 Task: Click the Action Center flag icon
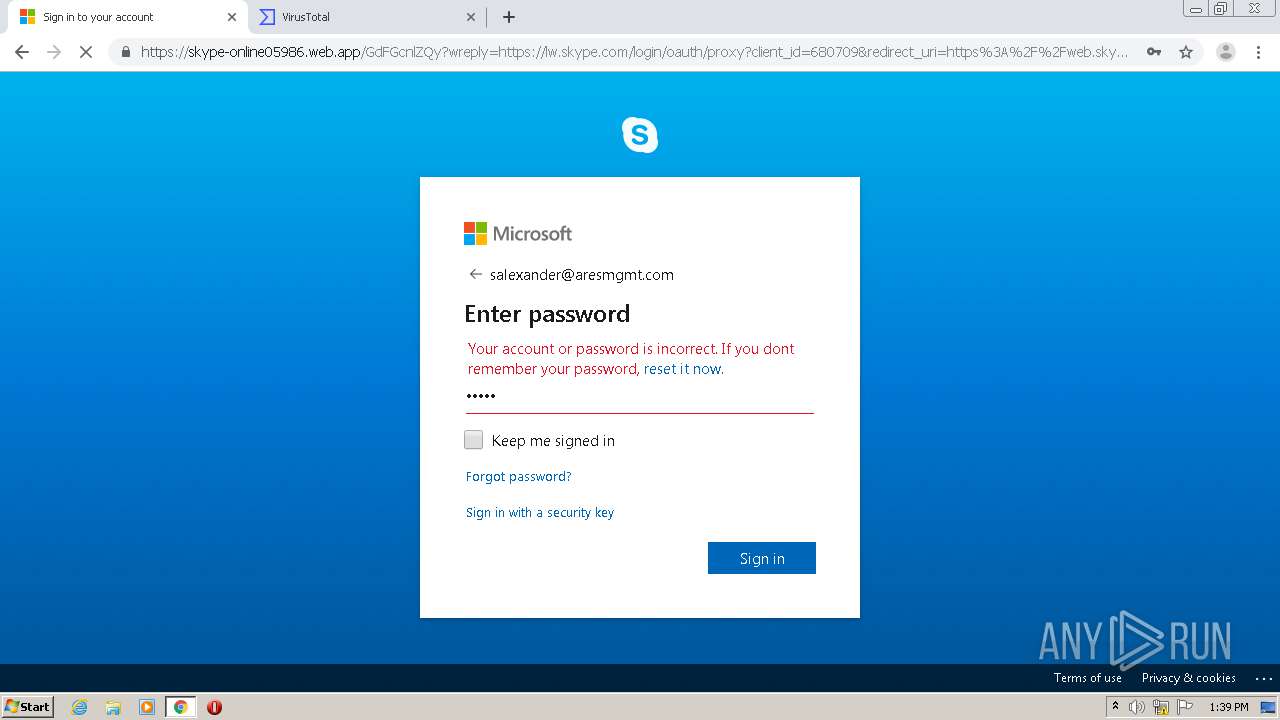[x=1185, y=707]
